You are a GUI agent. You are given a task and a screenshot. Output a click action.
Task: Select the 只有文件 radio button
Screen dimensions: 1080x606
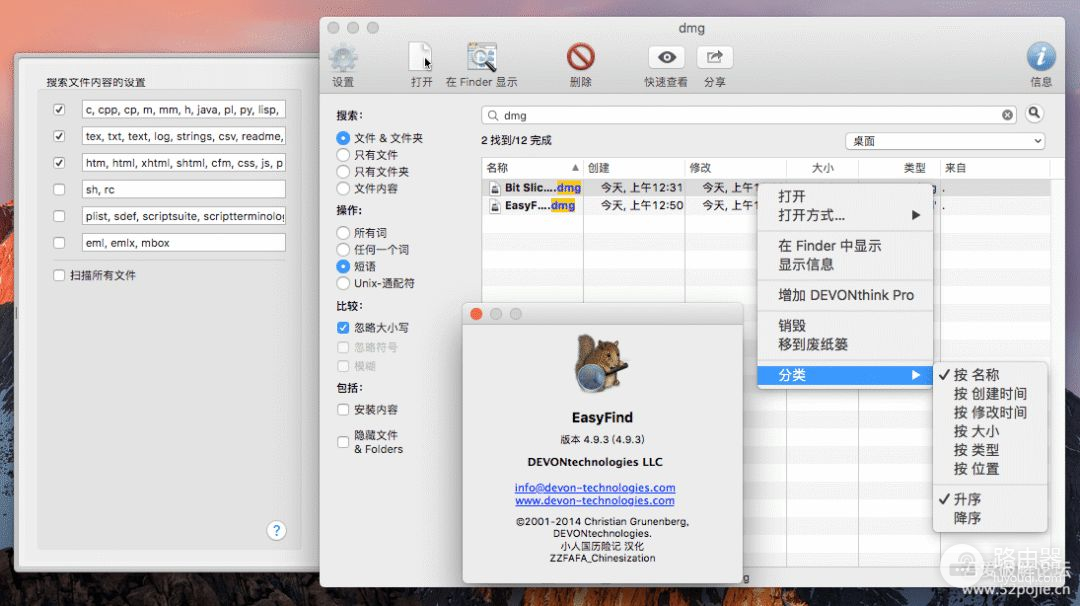[x=343, y=155]
